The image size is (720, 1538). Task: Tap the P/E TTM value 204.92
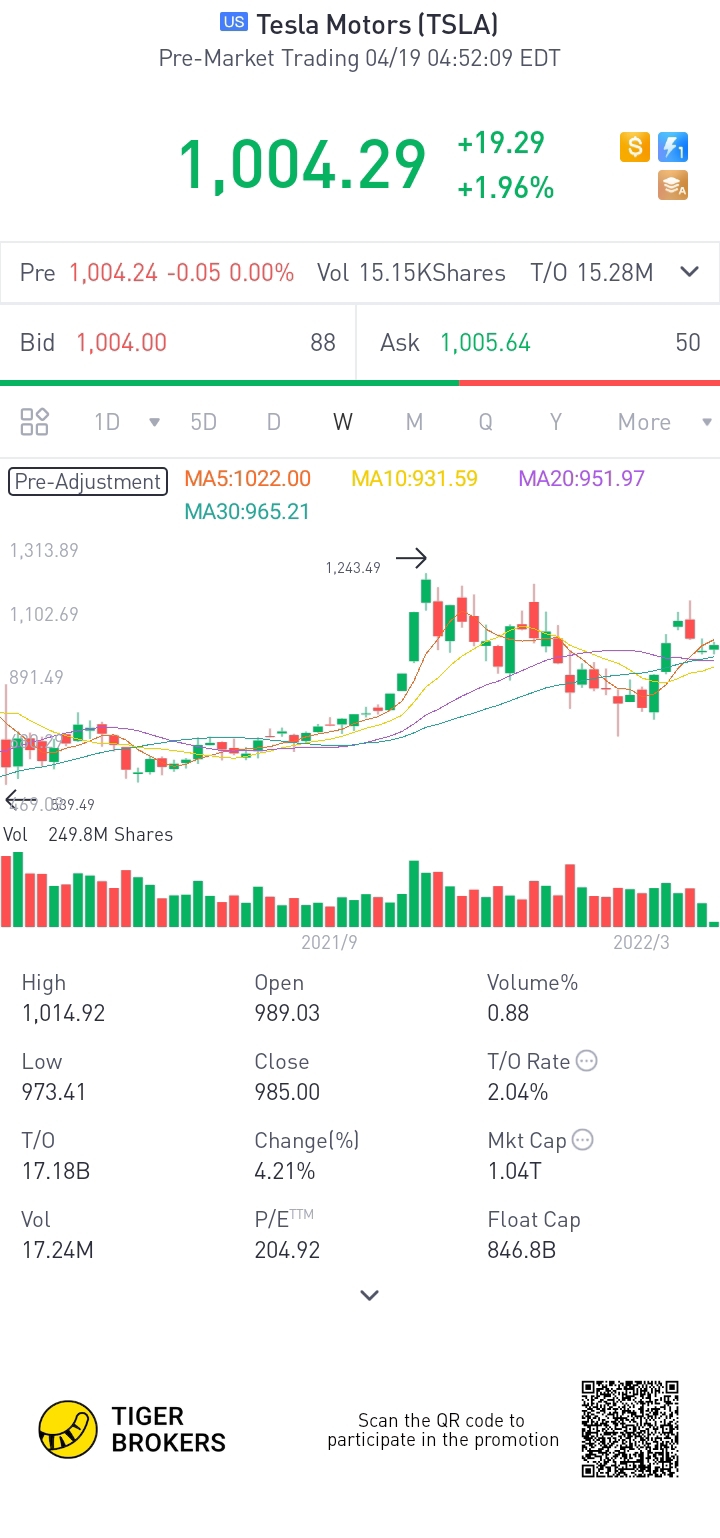coord(287,1250)
